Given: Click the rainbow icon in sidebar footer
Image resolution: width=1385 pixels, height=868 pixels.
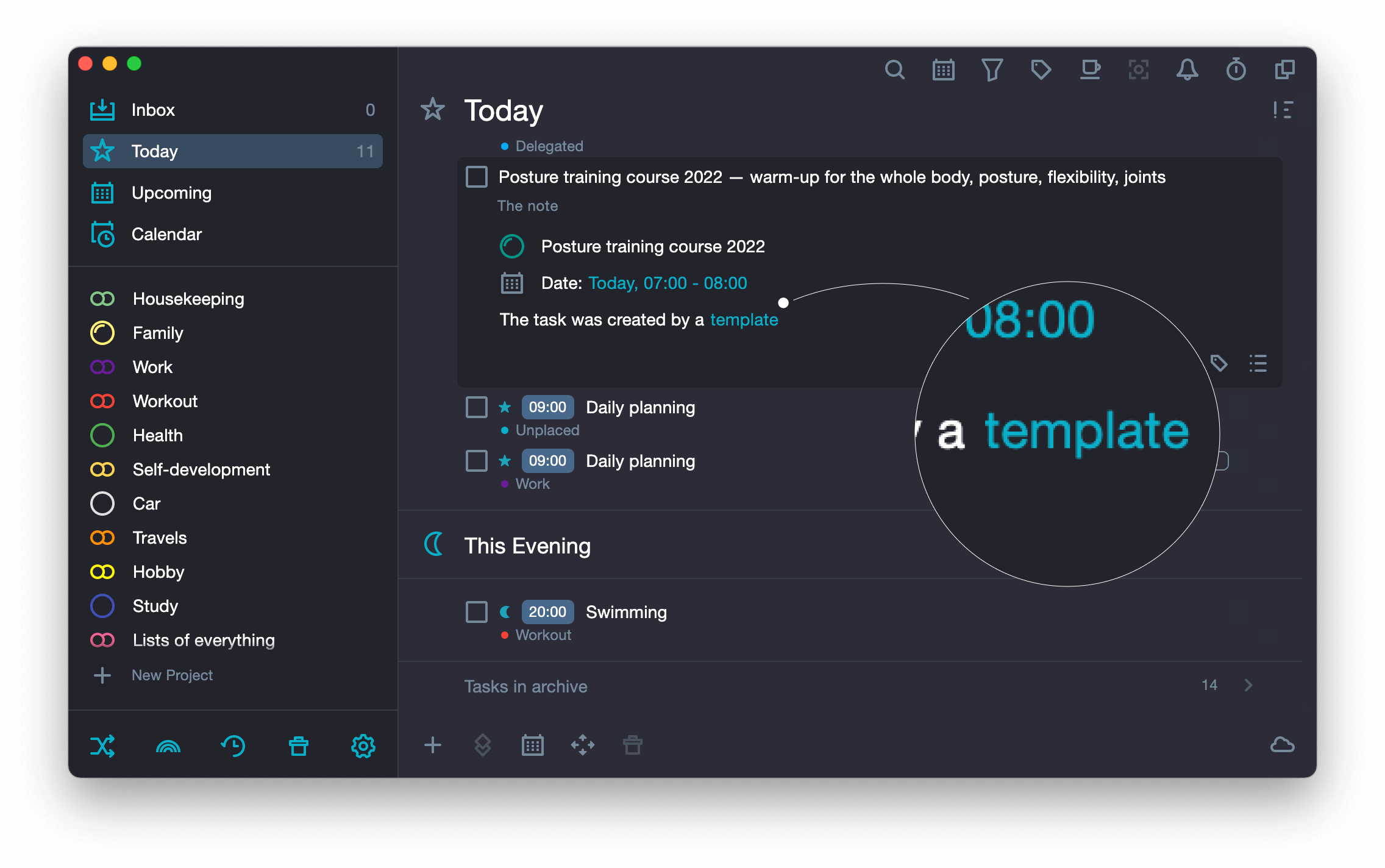Looking at the screenshot, I should point(168,746).
